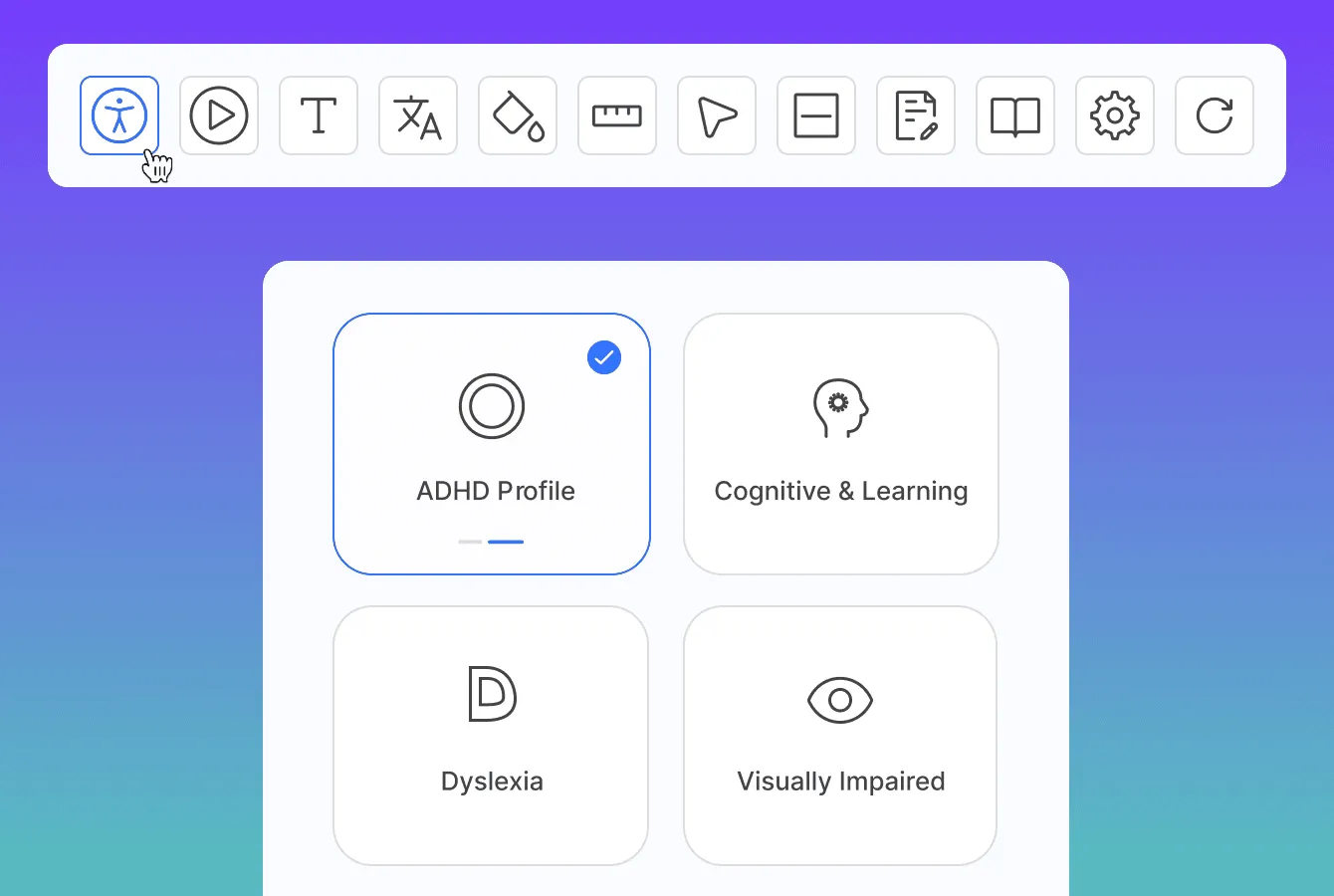
Task: Reset settings with the refresh icon
Action: point(1215,115)
